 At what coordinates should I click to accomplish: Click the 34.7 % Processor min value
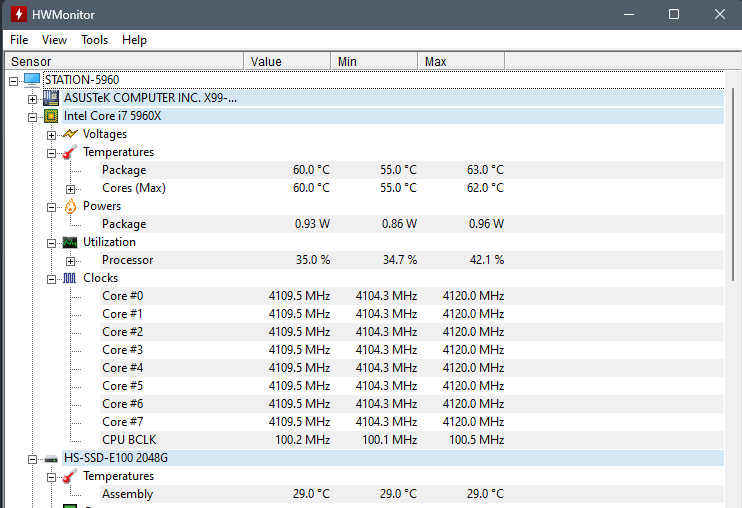[400, 260]
